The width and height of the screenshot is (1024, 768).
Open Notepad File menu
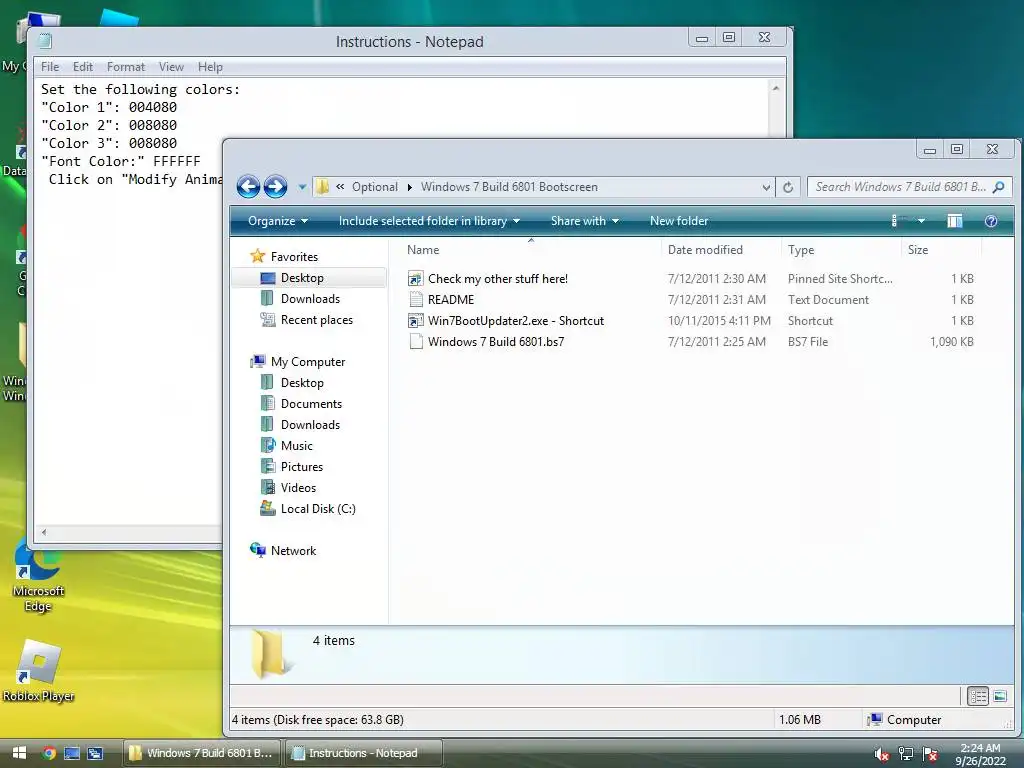(x=50, y=67)
